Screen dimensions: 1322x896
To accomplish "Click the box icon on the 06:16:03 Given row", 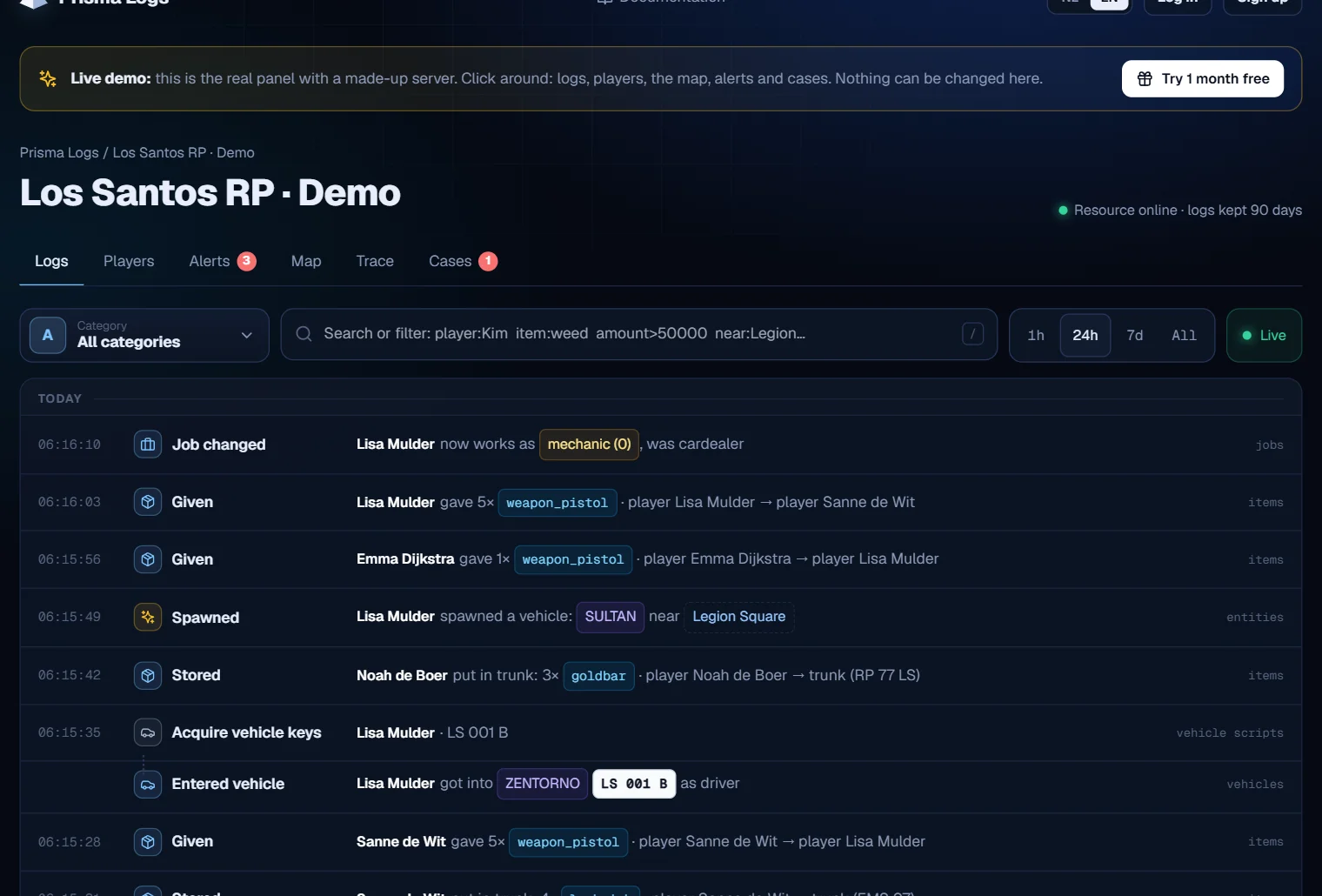I will [148, 502].
